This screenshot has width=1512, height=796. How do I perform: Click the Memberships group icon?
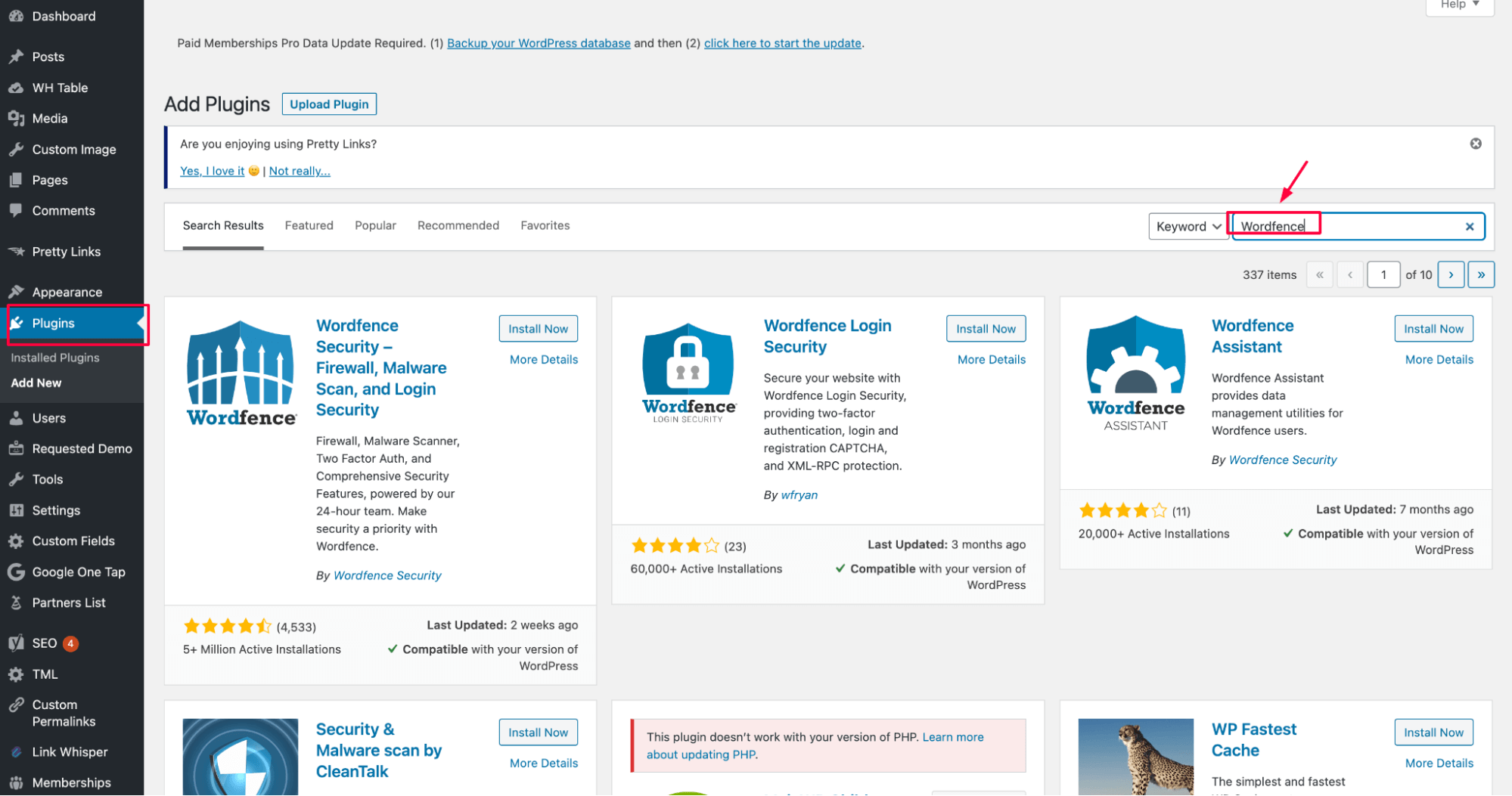click(16, 782)
